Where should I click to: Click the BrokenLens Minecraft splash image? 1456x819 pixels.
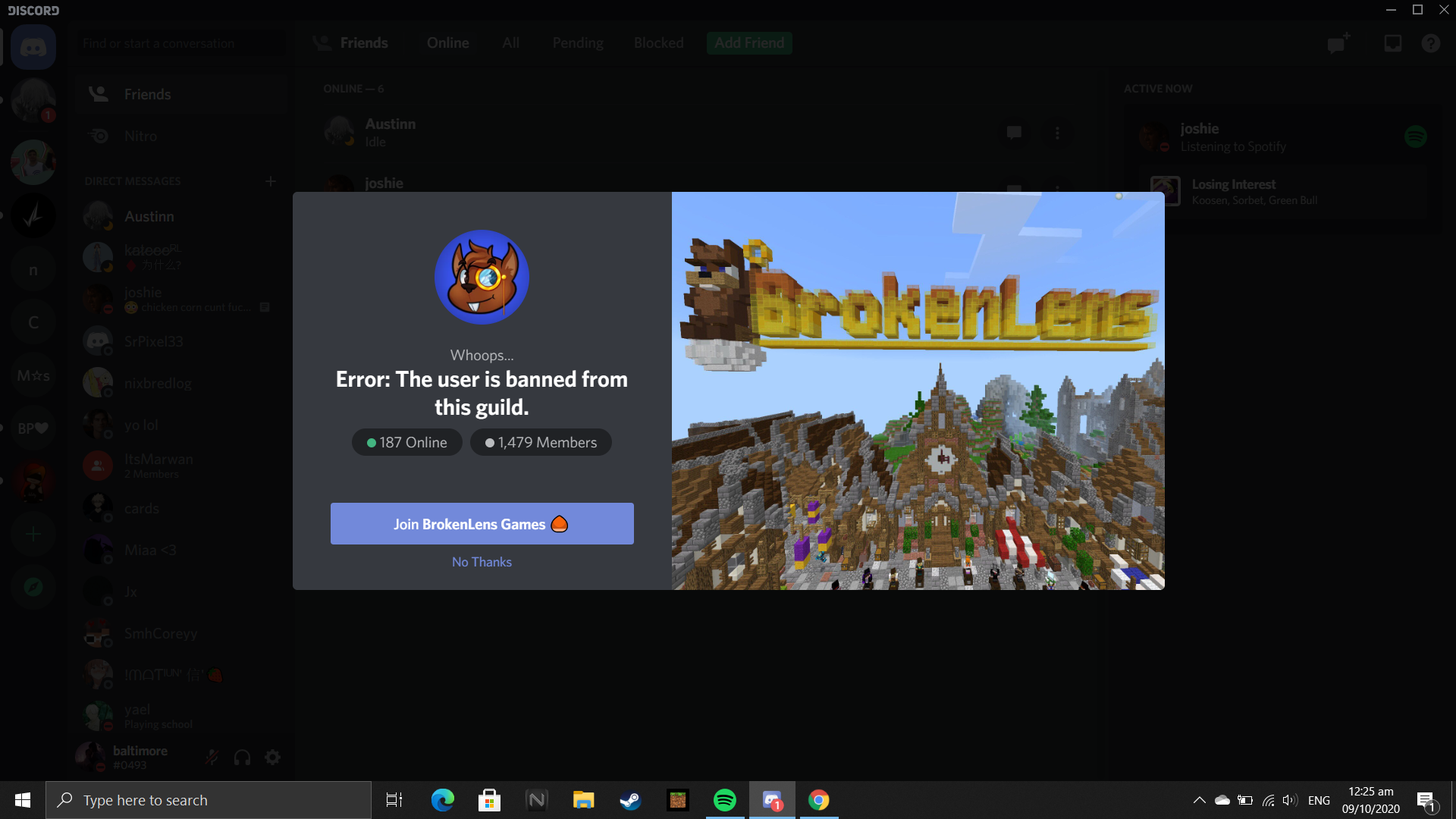pyautogui.click(x=918, y=391)
